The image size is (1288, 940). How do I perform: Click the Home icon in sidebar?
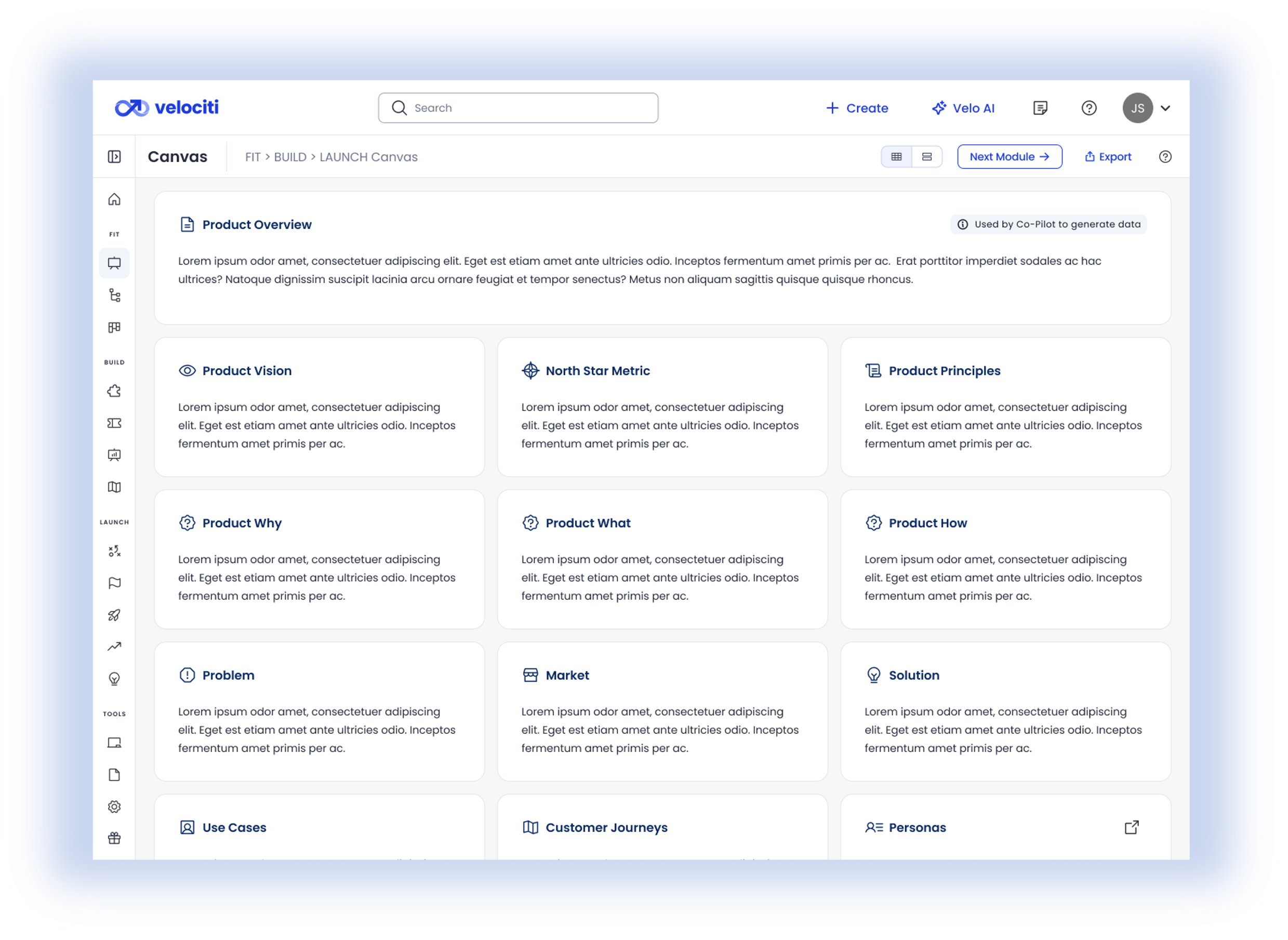pyautogui.click(x=114, y=199)
